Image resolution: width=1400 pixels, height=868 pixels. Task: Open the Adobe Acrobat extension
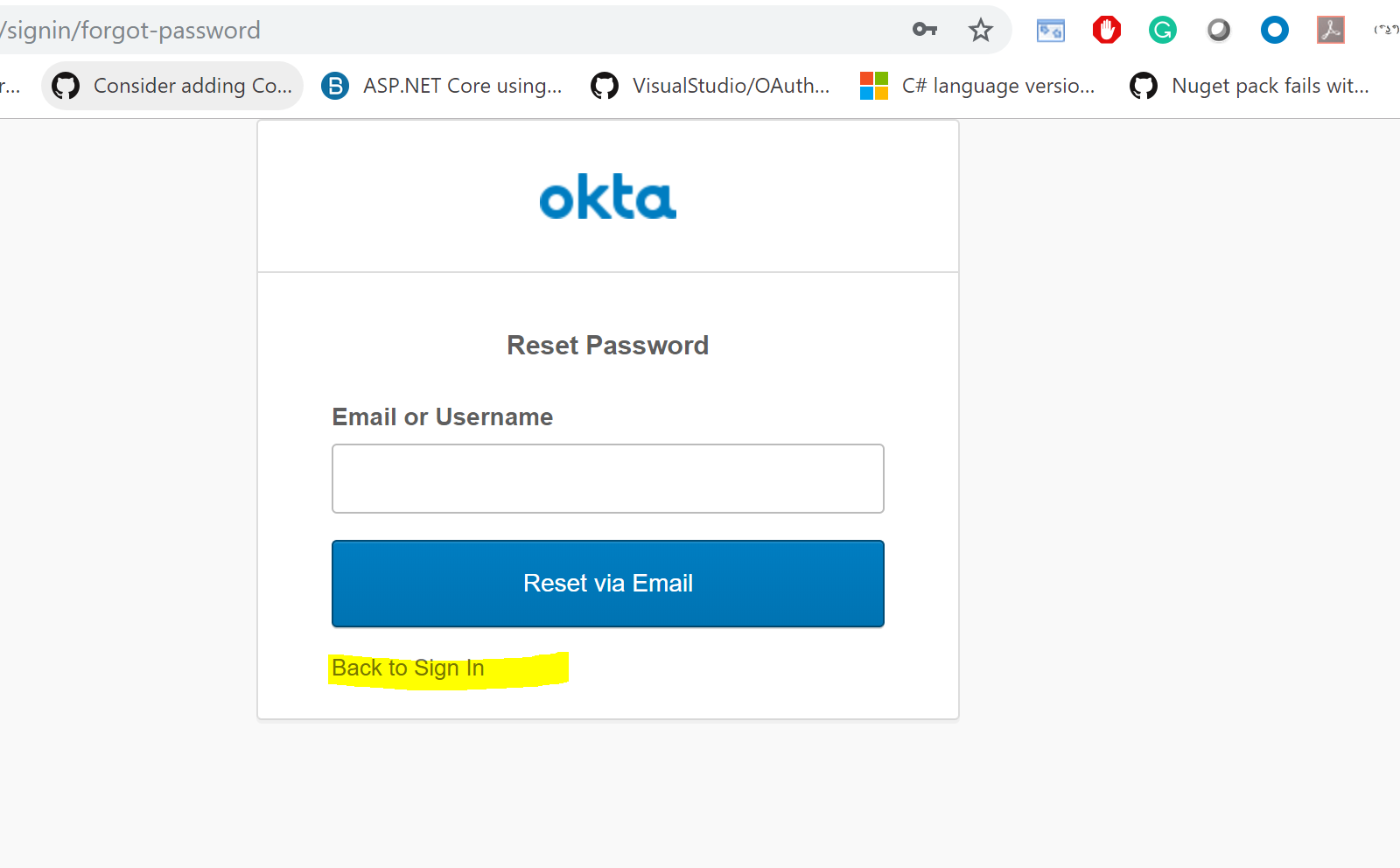tap(1330, 29)
